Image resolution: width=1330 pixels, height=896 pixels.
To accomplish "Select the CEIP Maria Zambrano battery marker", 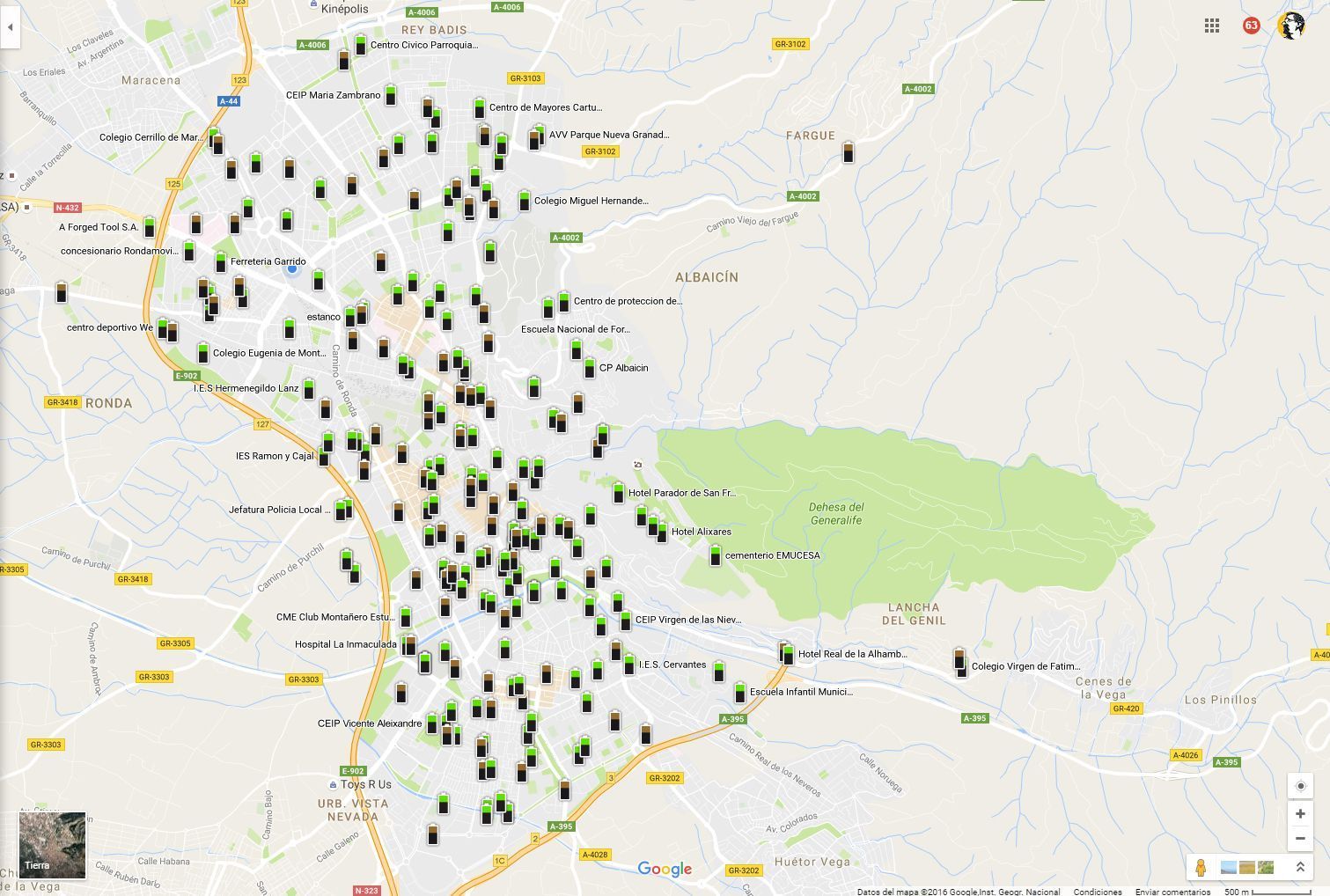I will coord(391,95).
